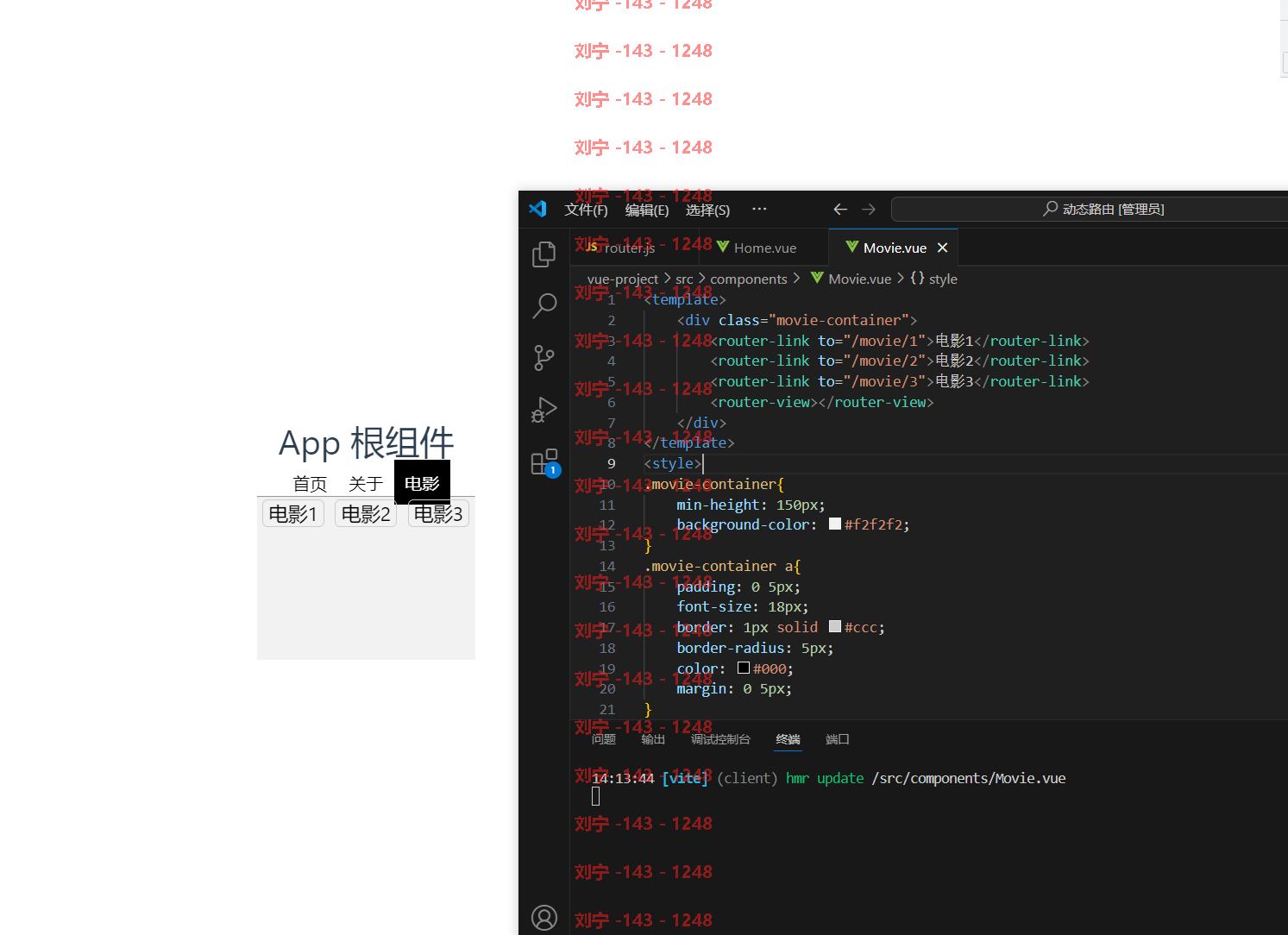Image resolution: width=1288 pixels, height=935 pixels.
Task: Go back with the left arrow
Action: click(840, 209)
